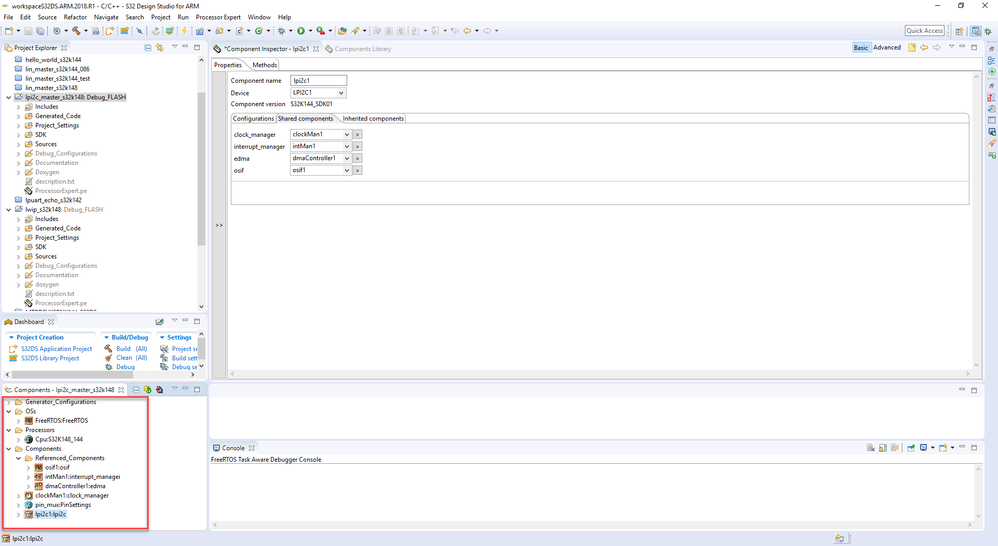Click the green Run toolbar icon
Image resolution: width=998 pixels, height=546 pixels.
coord(301,31)
